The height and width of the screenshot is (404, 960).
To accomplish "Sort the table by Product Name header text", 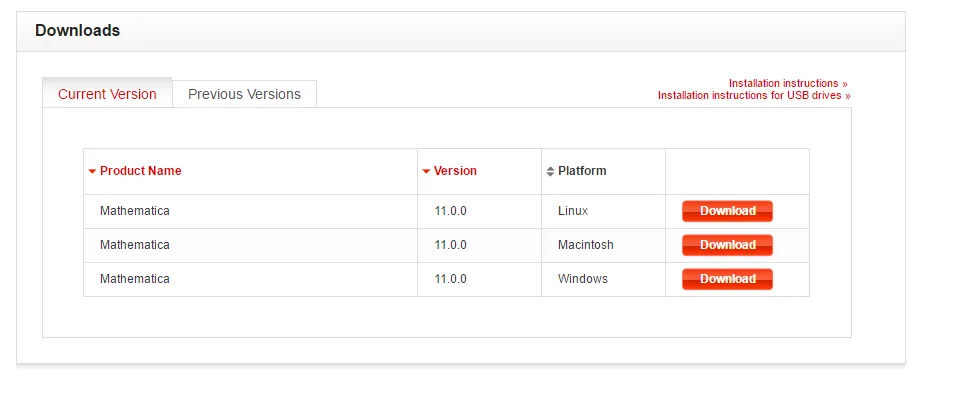I will point(141,171).
